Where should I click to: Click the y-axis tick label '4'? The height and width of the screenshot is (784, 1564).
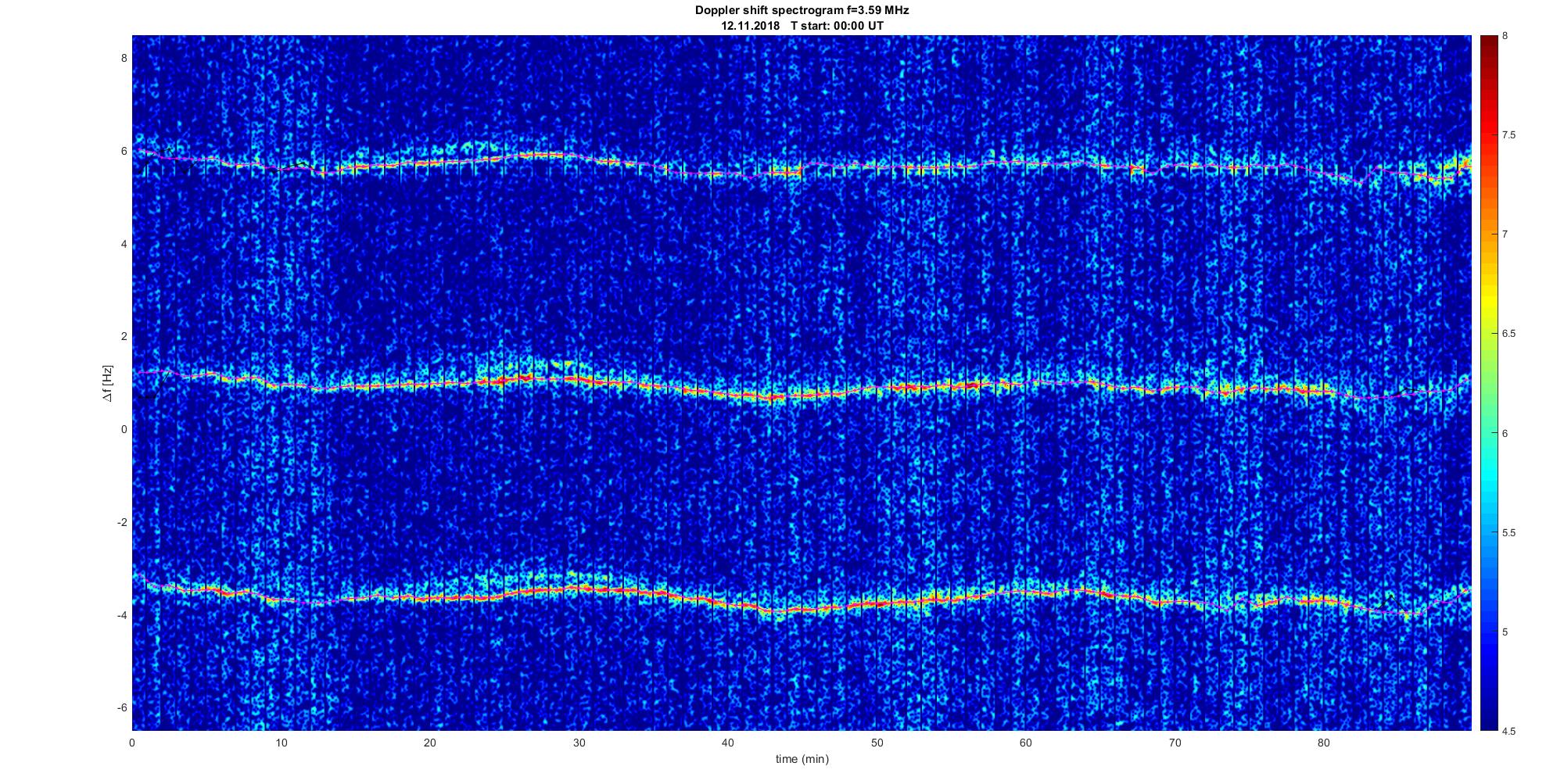point(123,244)
